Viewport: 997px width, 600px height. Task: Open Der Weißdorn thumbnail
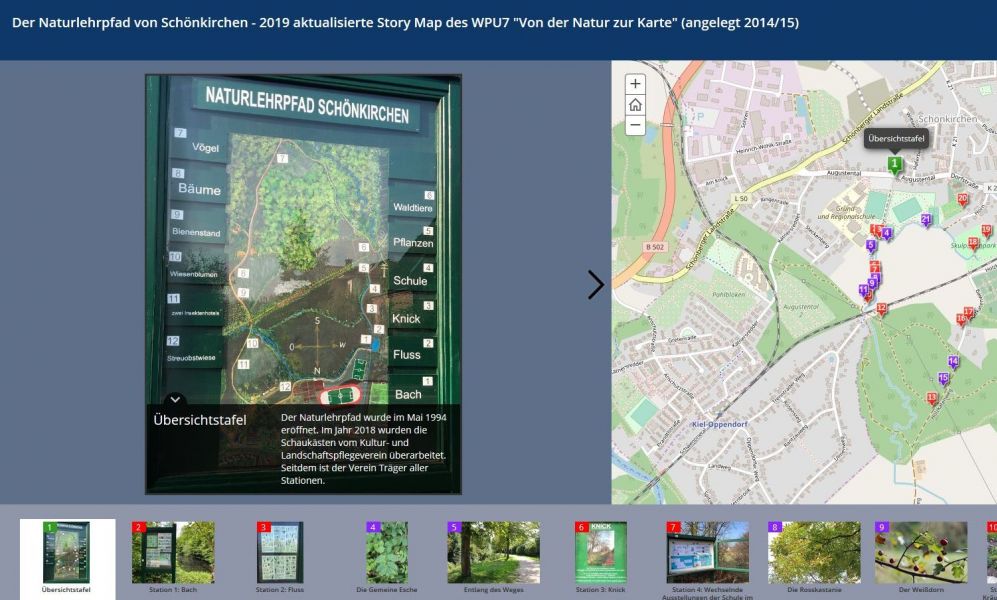point(920,553)
